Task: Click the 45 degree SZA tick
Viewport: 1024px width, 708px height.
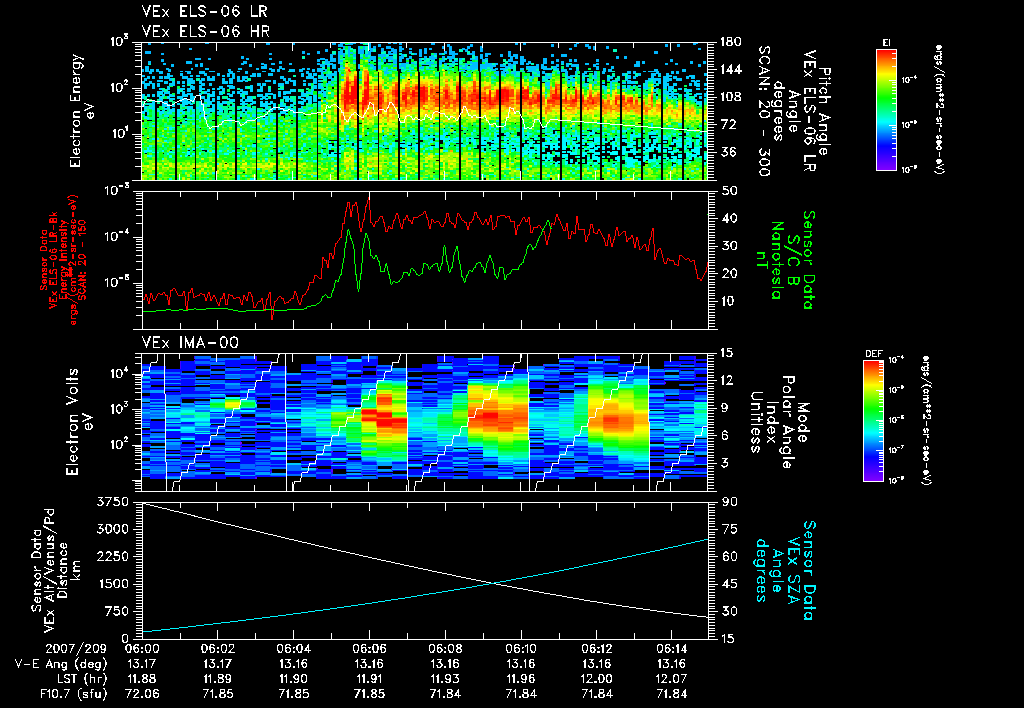Action: pos(729,584)
